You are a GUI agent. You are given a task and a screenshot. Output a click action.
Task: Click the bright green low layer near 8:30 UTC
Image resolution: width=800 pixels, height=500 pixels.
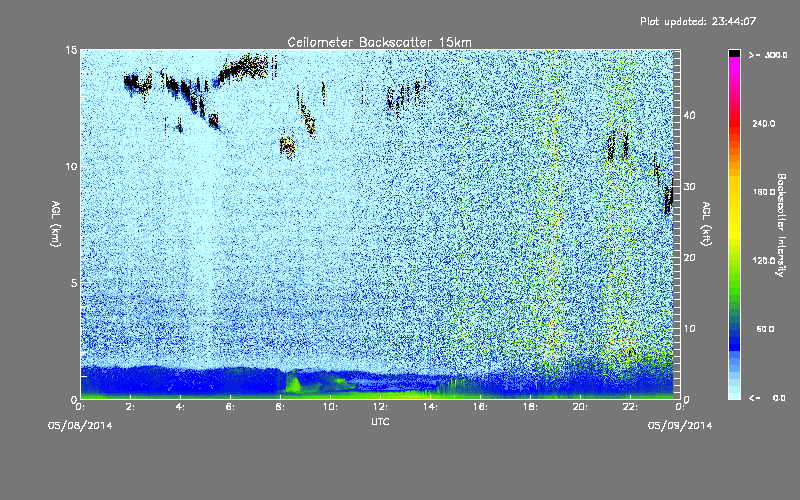(293, 383)
